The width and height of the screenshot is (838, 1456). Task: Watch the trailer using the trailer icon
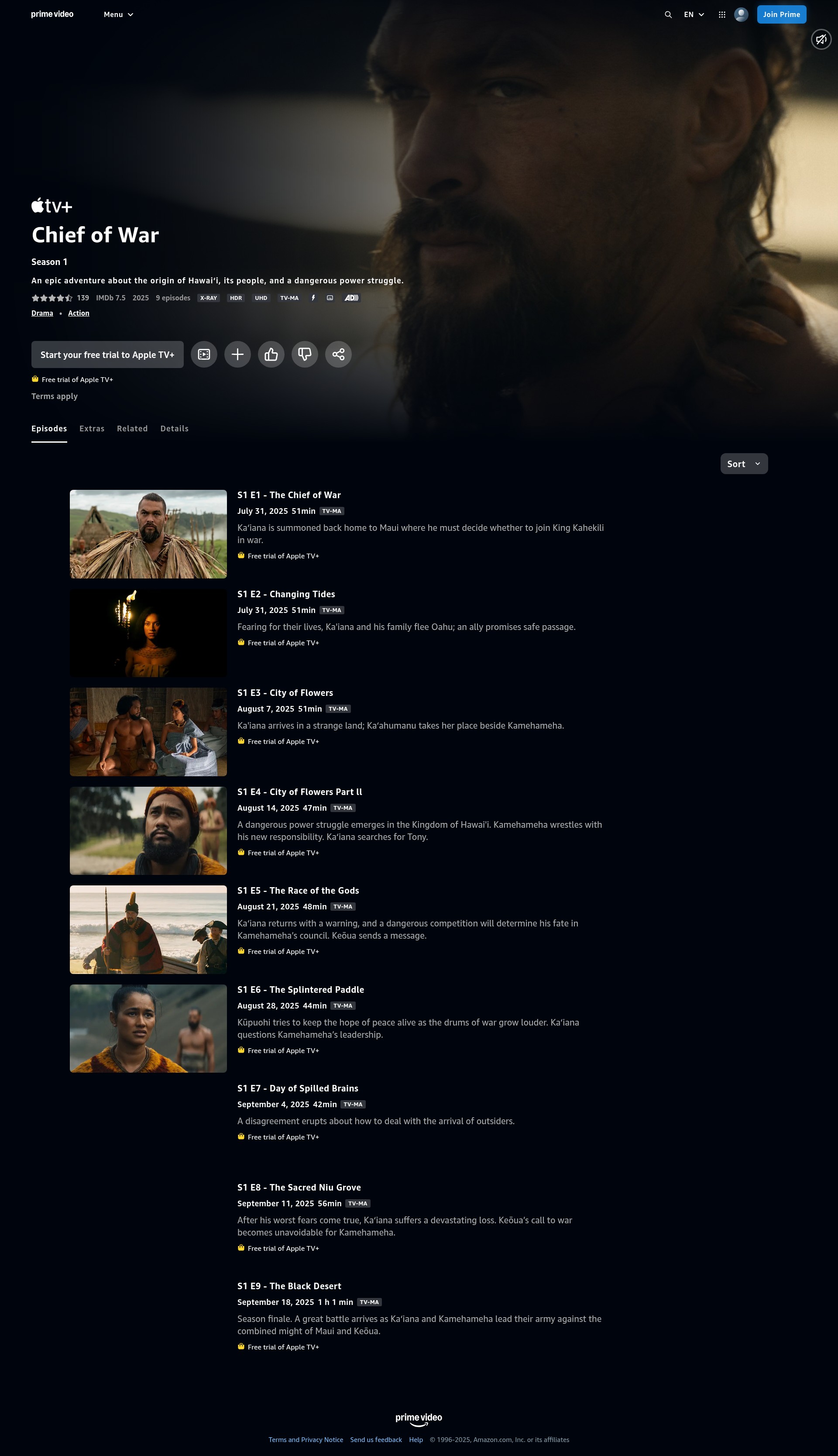point(204,354)
